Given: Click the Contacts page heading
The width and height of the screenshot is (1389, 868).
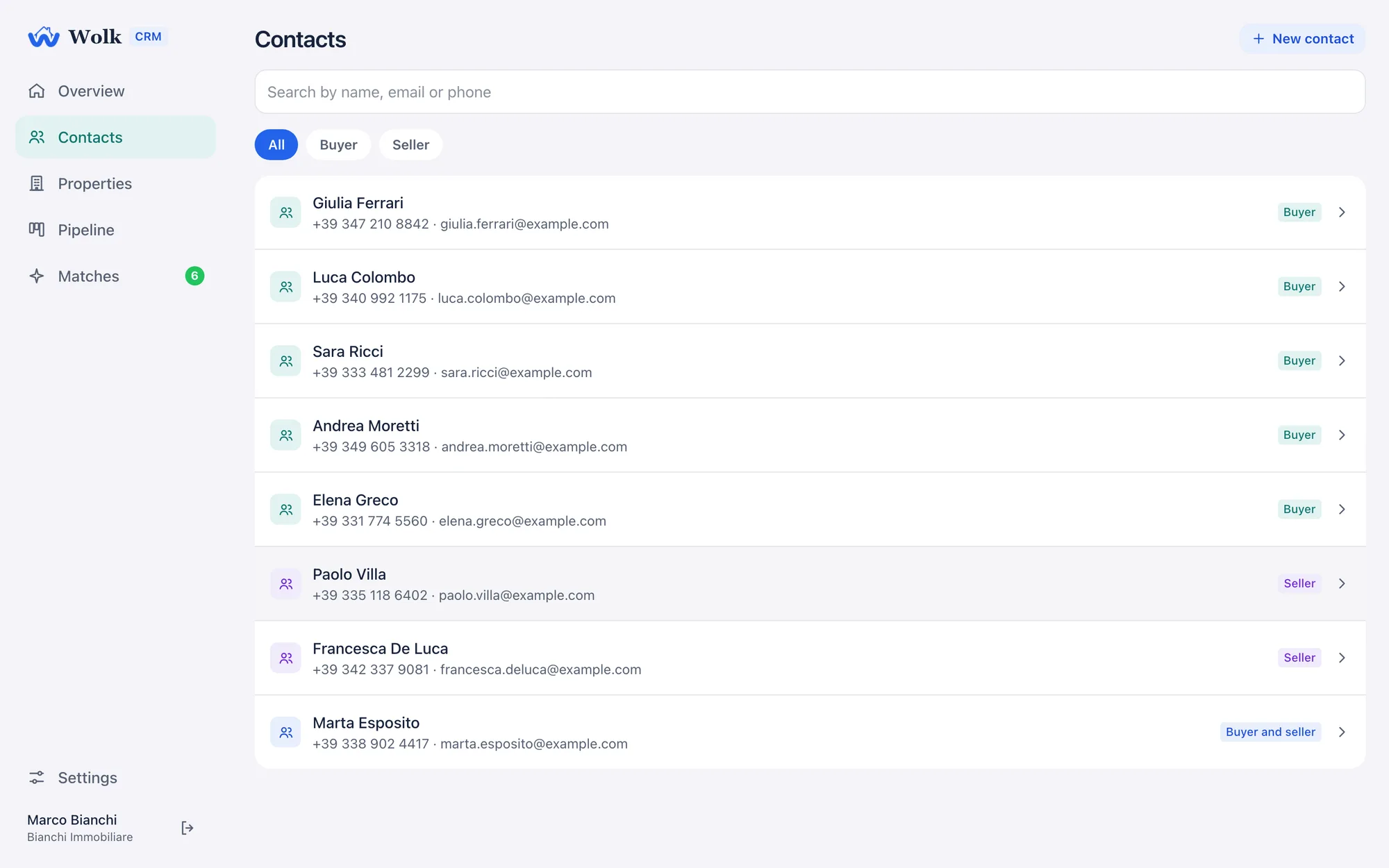Looking at the screenshot, I should pyautogui.click(x=300, y=40).
